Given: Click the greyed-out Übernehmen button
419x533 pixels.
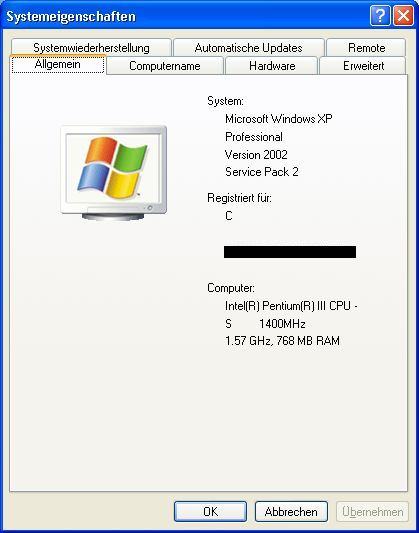Looking at the screenshot, I should [372, 511].
